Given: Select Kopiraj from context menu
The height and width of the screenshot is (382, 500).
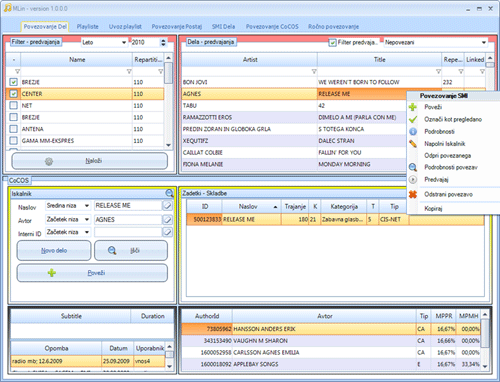Looking at the screenshot, I should tap(433, 209).
